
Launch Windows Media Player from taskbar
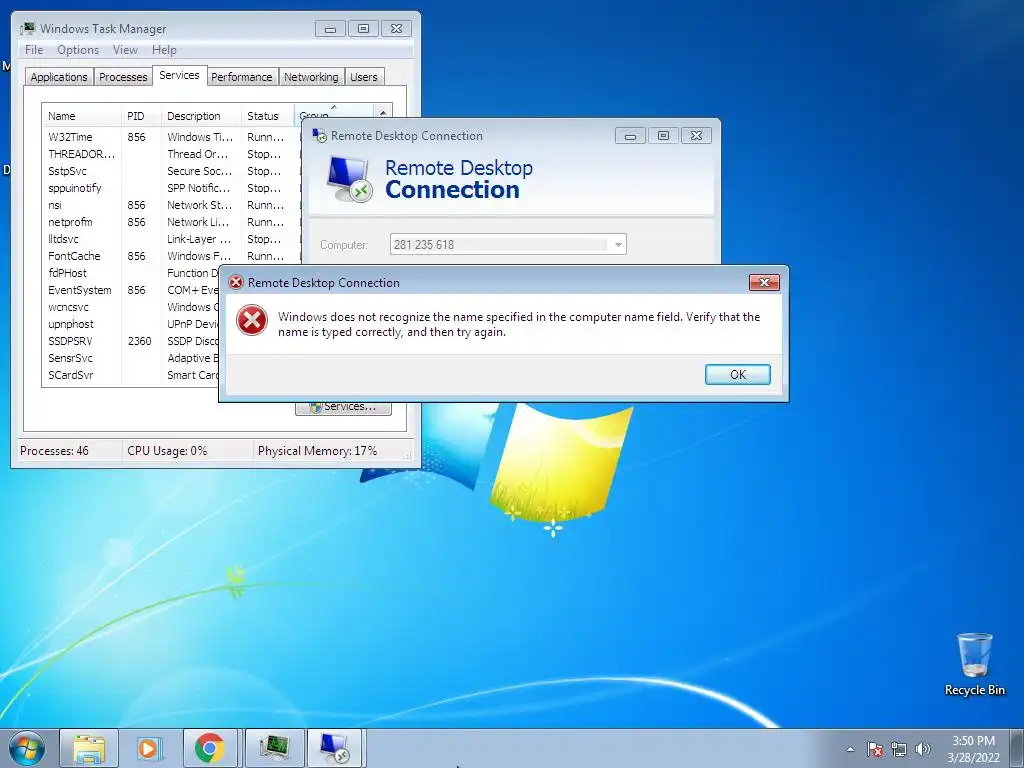(150, 748)
